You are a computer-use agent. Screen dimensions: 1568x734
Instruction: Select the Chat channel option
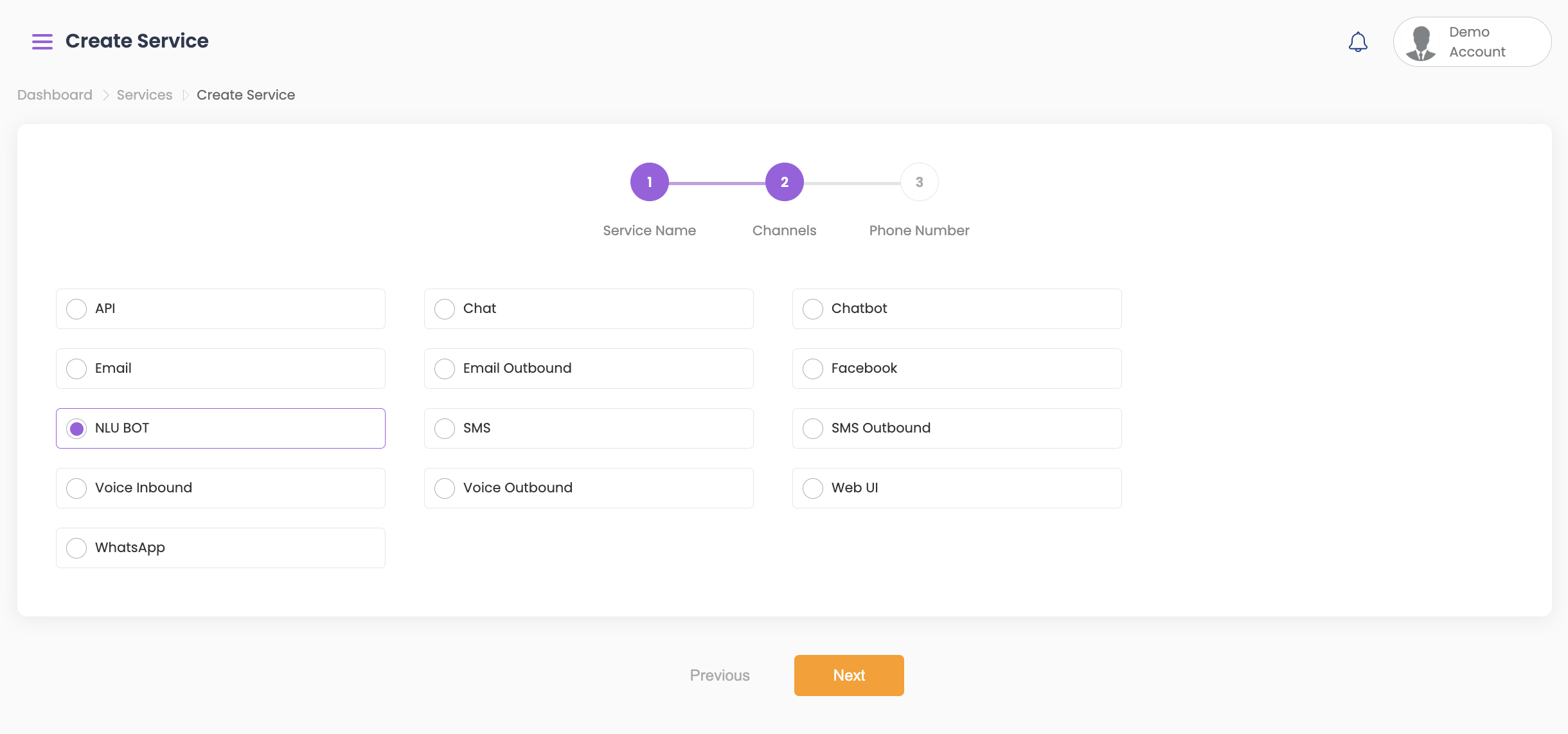pos(445,309)
